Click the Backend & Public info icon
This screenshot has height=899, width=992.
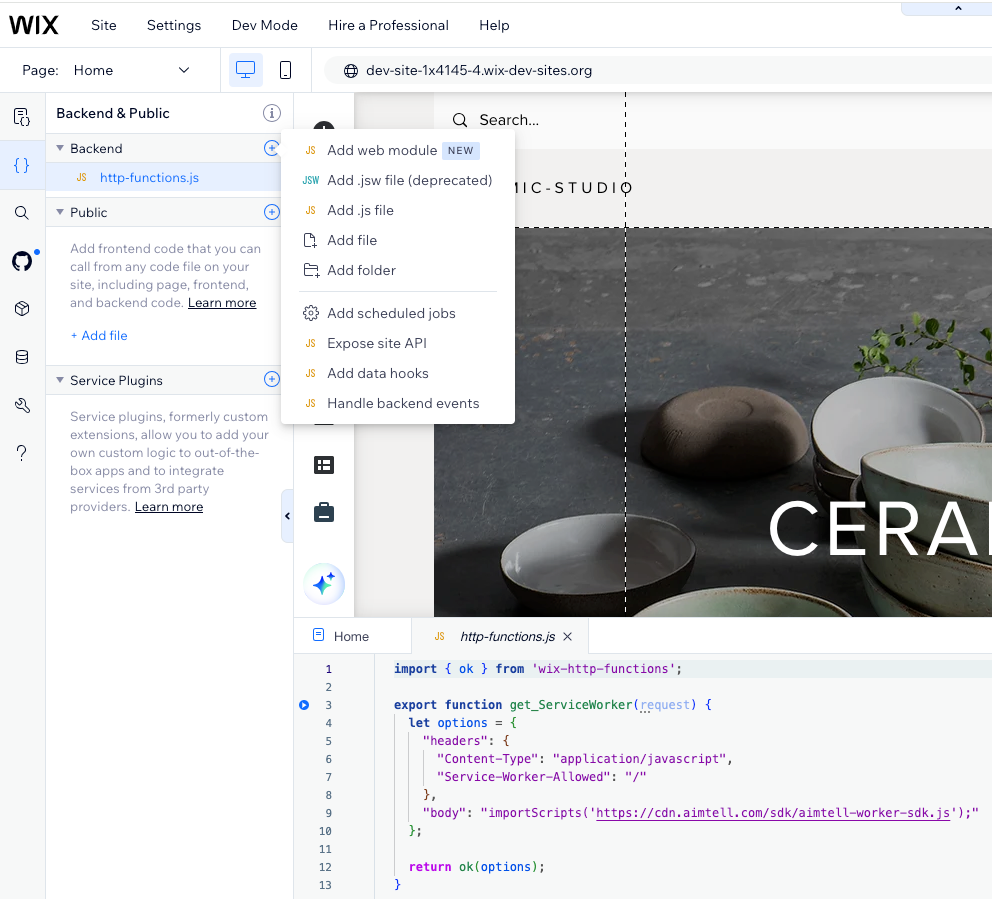click(x=271, y=113)
